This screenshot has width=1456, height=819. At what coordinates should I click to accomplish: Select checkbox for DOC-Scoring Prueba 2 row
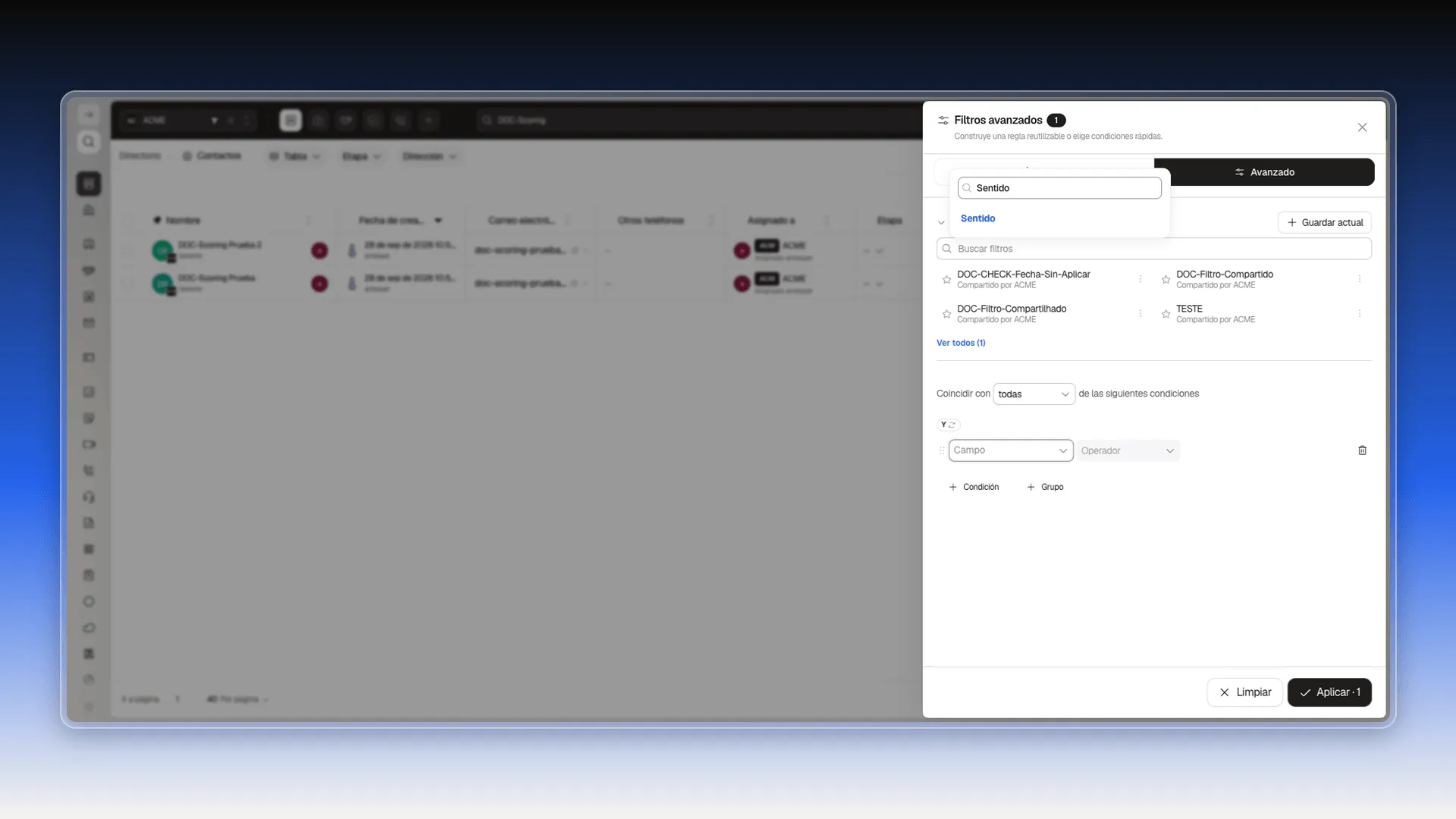click(127, 250)
